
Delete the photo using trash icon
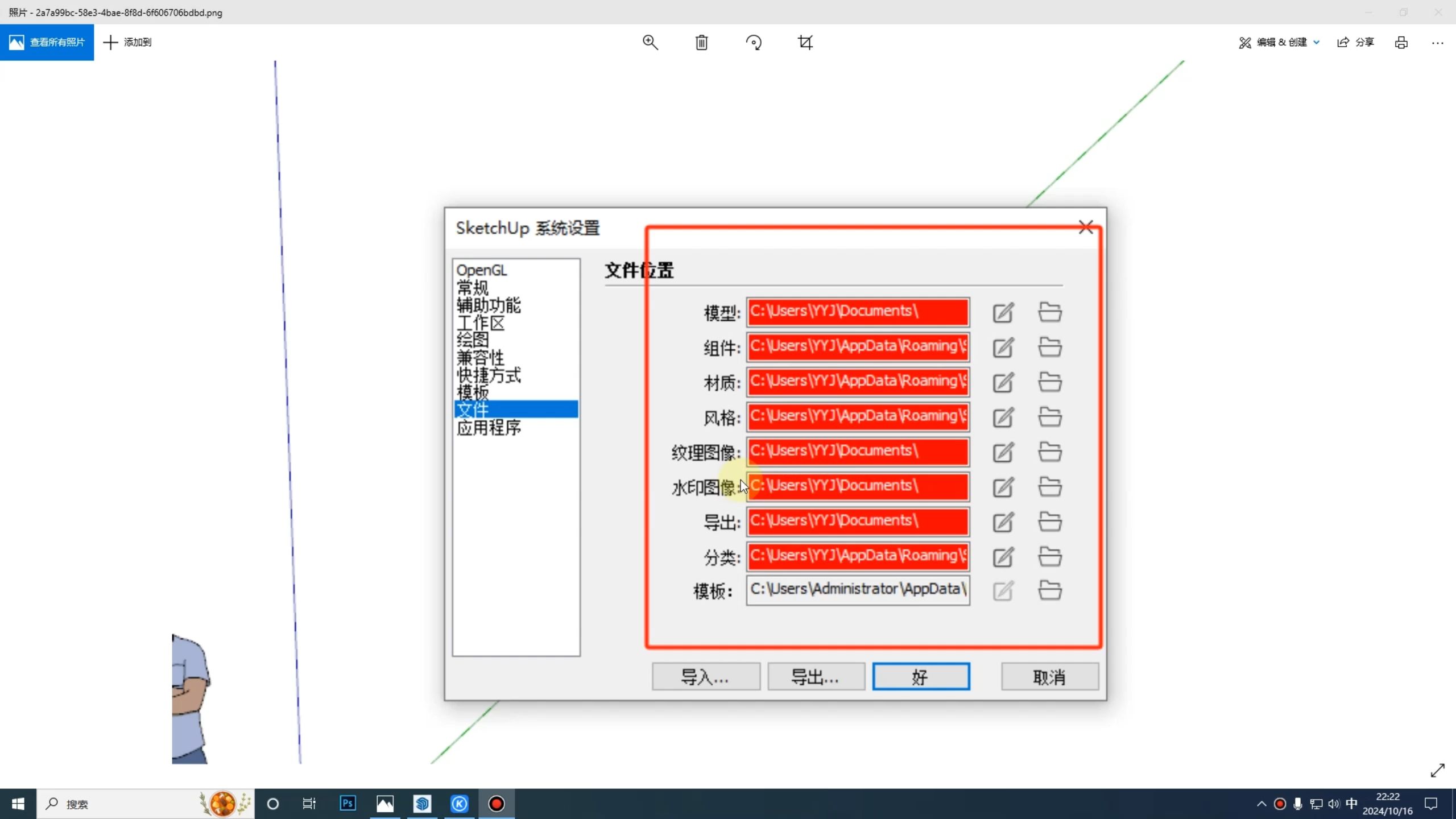point(702,42)
